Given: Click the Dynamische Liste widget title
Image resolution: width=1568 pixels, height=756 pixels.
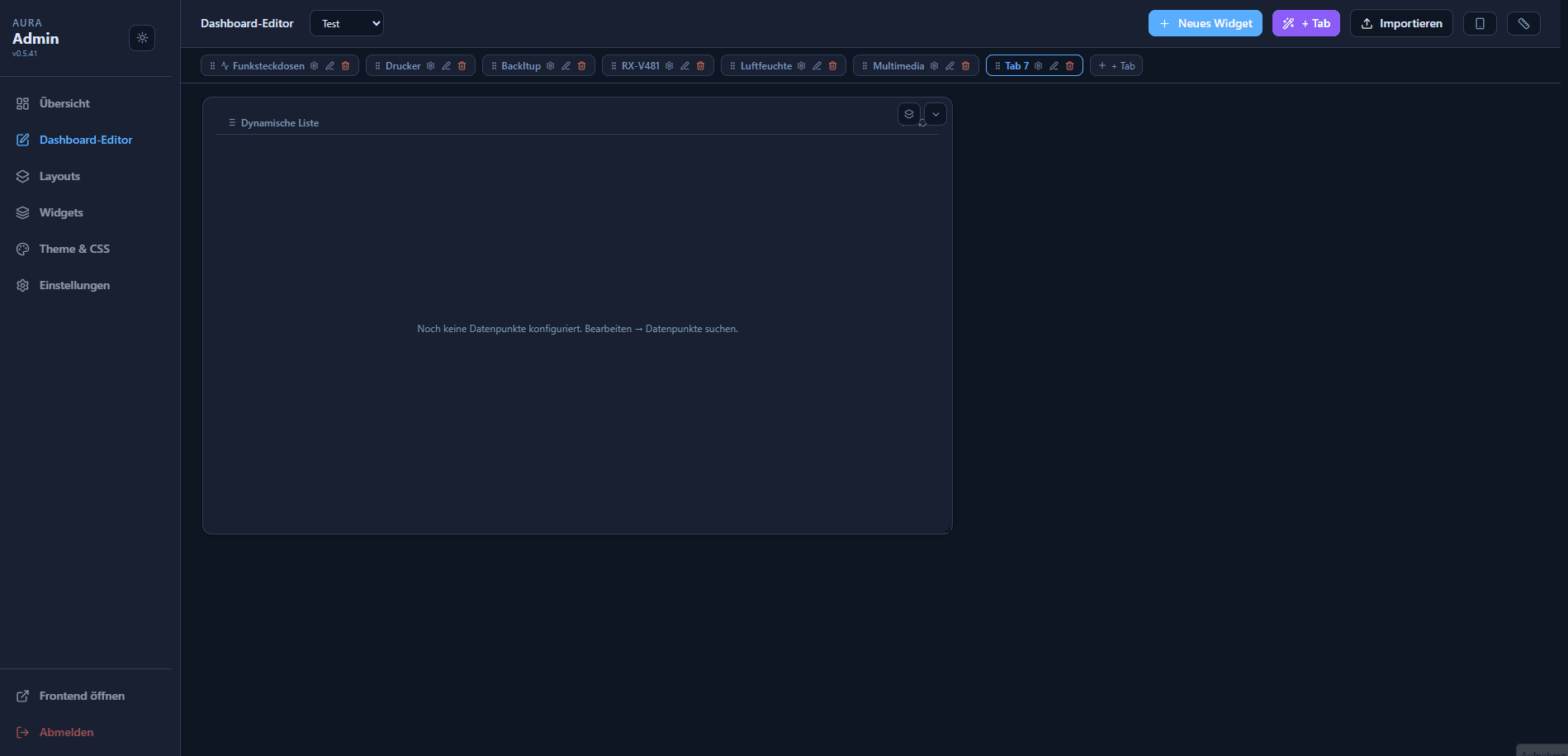Looking at the screenshot, I should point(280,123).
